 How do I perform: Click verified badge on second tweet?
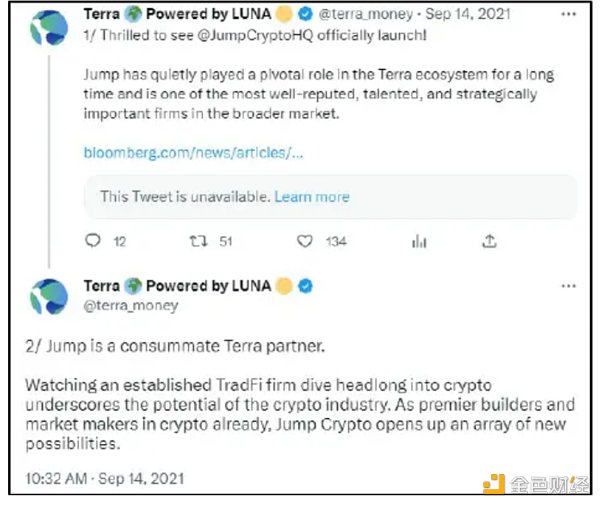click(306, 286)
